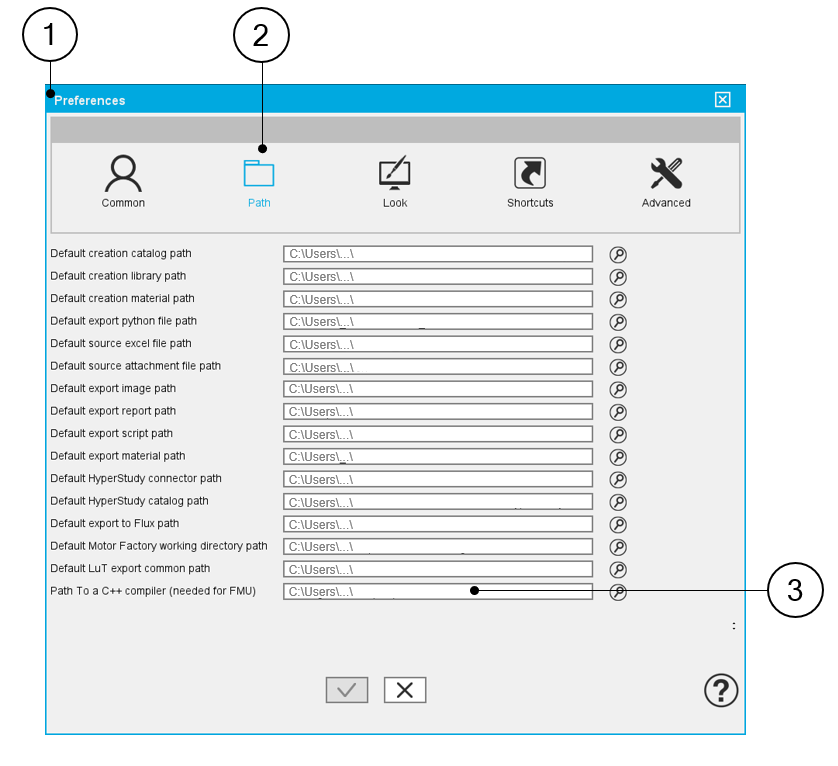Select the default export report path field
Image resolution: width=838 pixels, height=766 pixels.
tap(437, 412)
